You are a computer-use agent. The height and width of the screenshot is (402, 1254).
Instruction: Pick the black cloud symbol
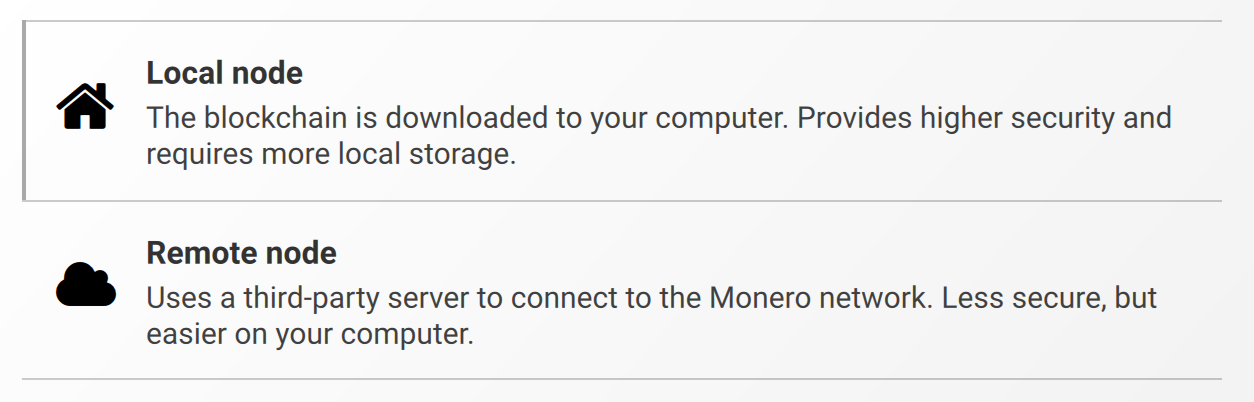pyautogui.click(x=85, y=285)
